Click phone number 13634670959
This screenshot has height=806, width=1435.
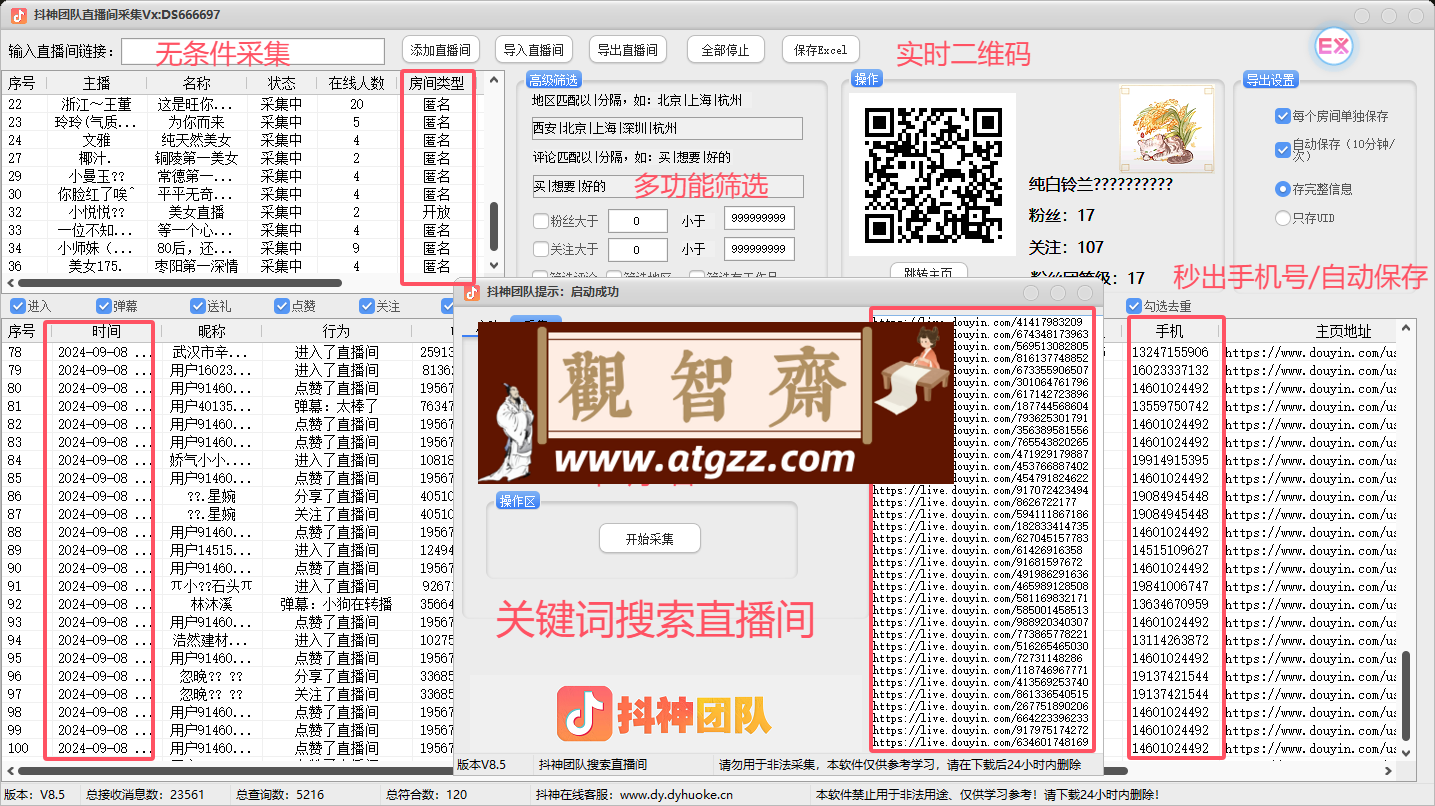(1169, 604)
